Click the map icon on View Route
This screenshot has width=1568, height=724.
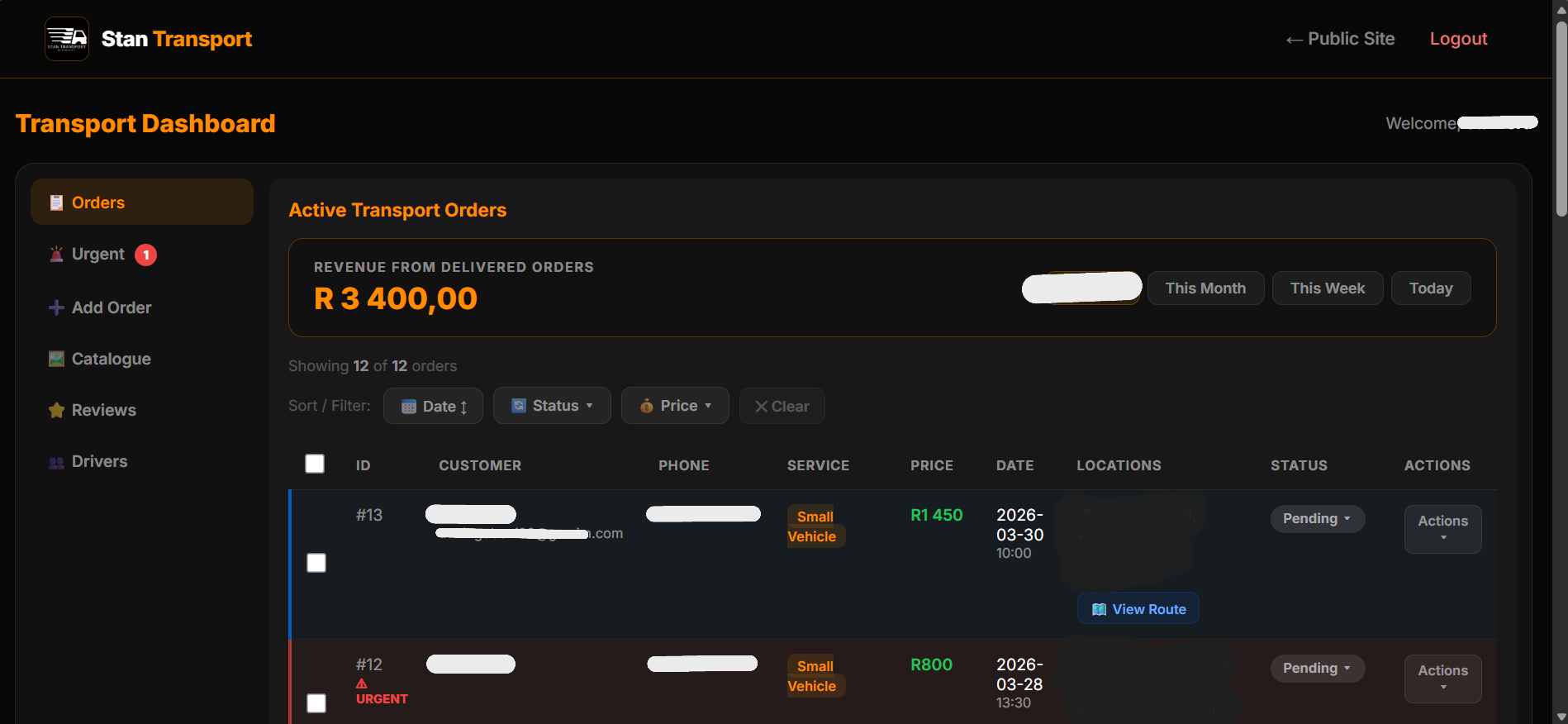pos(1099,609)
